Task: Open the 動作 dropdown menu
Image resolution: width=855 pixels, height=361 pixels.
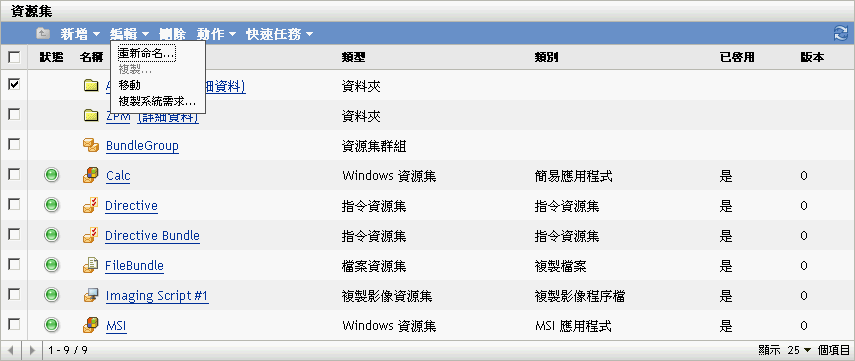Action: point(216,34)
